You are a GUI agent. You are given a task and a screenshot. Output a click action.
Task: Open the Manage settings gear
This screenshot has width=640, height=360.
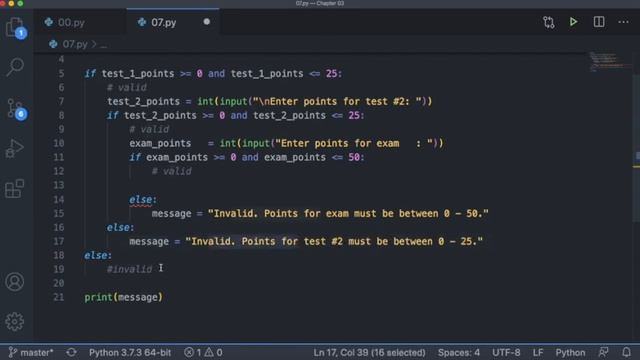tap(15, 322)
